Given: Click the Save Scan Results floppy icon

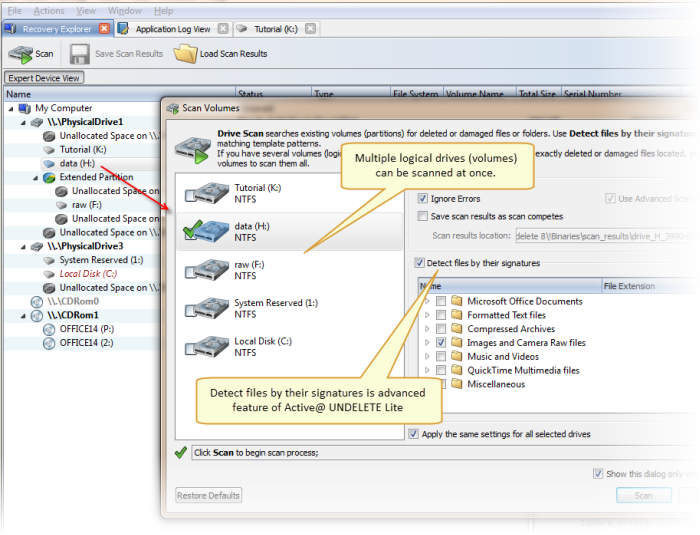Looking at the screenshot, I should [x=79, y=54].
